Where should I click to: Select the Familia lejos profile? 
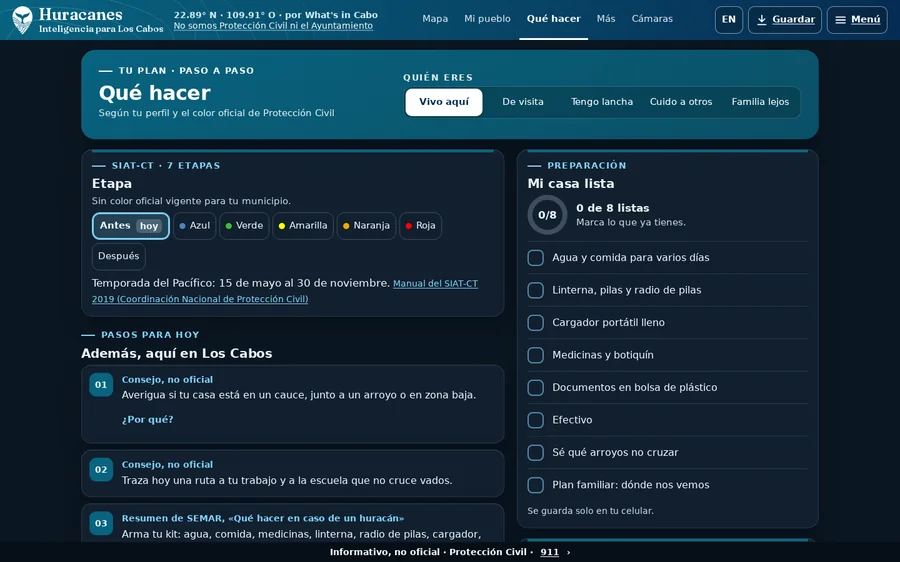tap(760, 102)
